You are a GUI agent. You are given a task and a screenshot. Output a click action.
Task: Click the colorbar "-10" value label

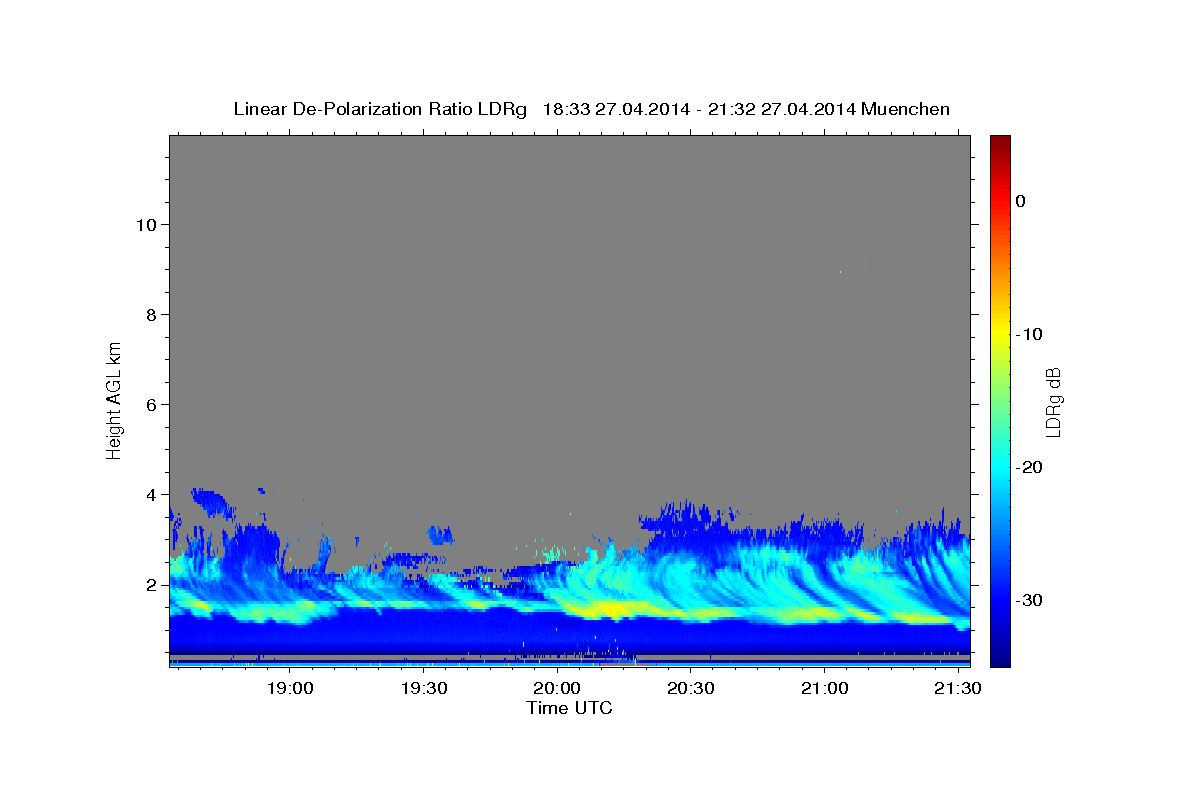(x=1030, y=334)
